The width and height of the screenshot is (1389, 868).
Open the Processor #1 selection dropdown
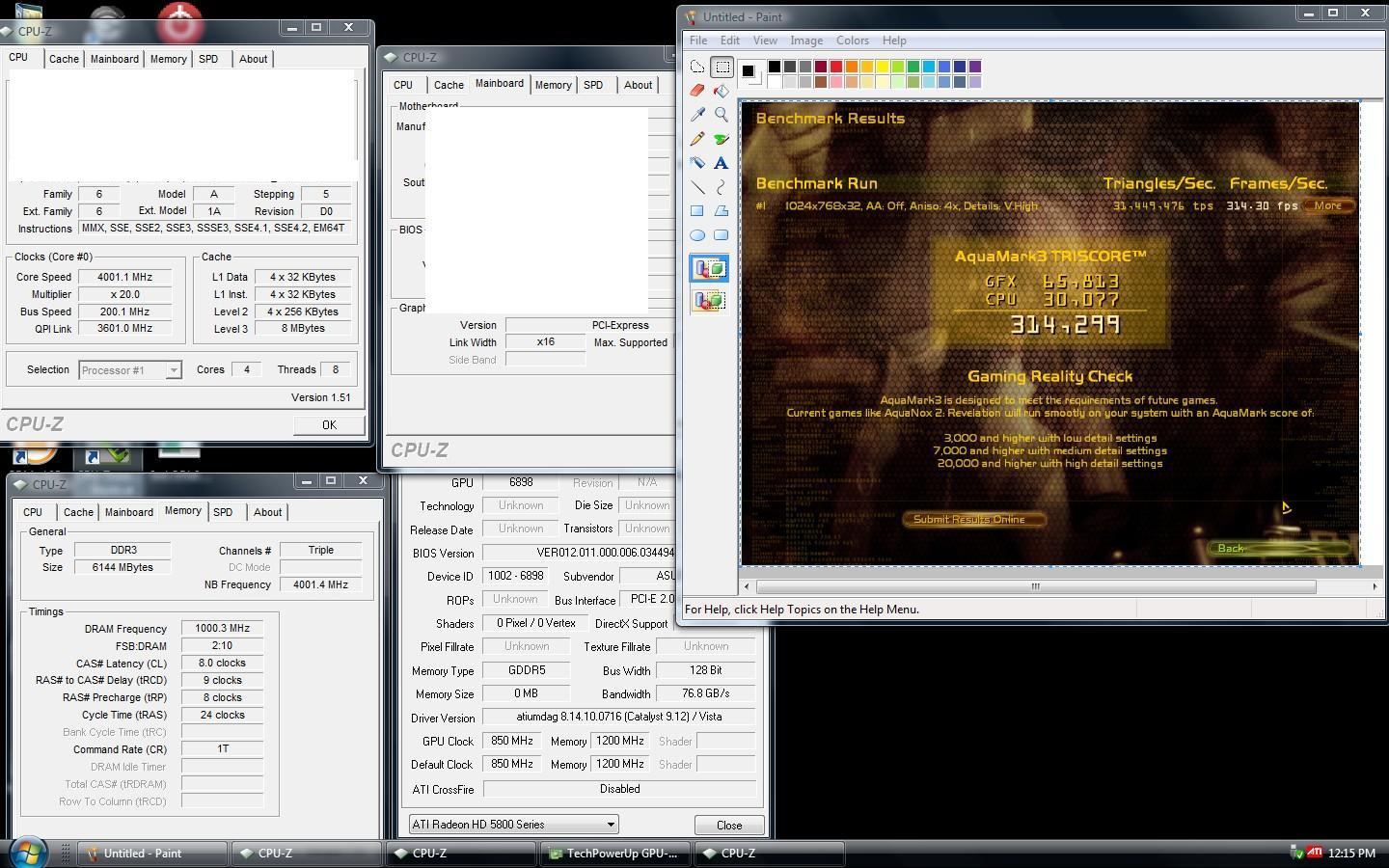[130, 370]
